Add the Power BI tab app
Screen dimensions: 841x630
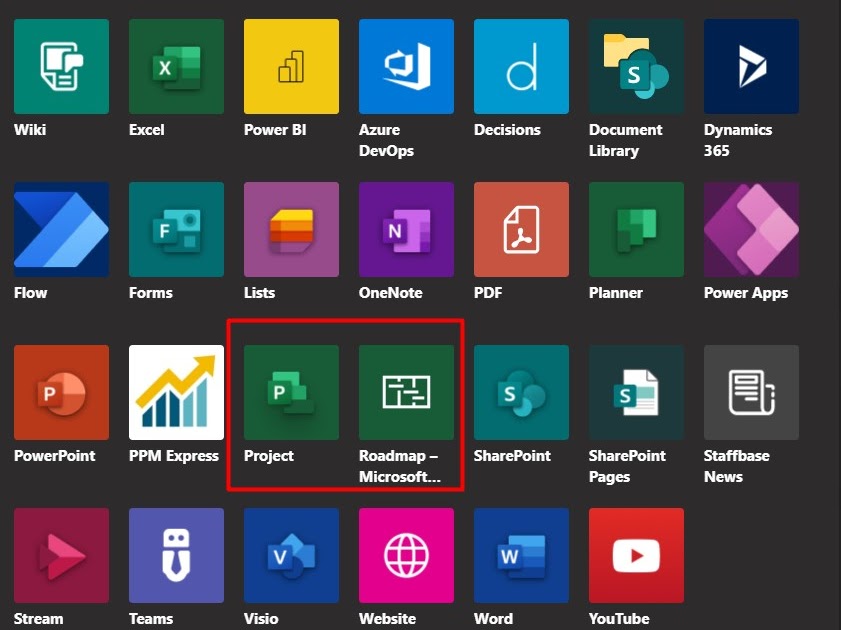tap(291, 66)
